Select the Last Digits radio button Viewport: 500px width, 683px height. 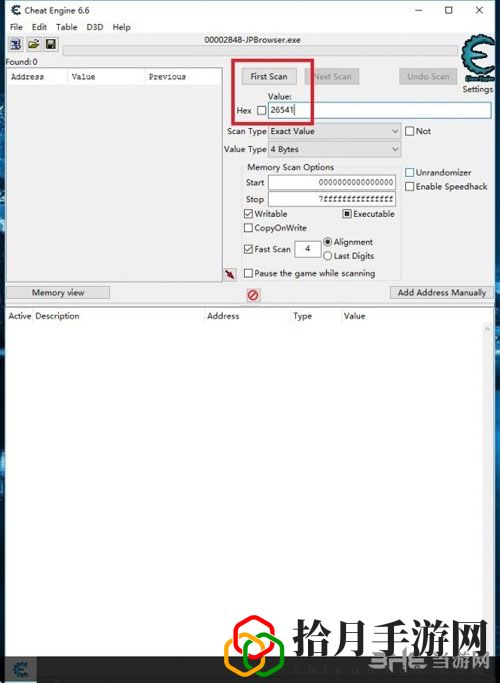tap(328, 256)
